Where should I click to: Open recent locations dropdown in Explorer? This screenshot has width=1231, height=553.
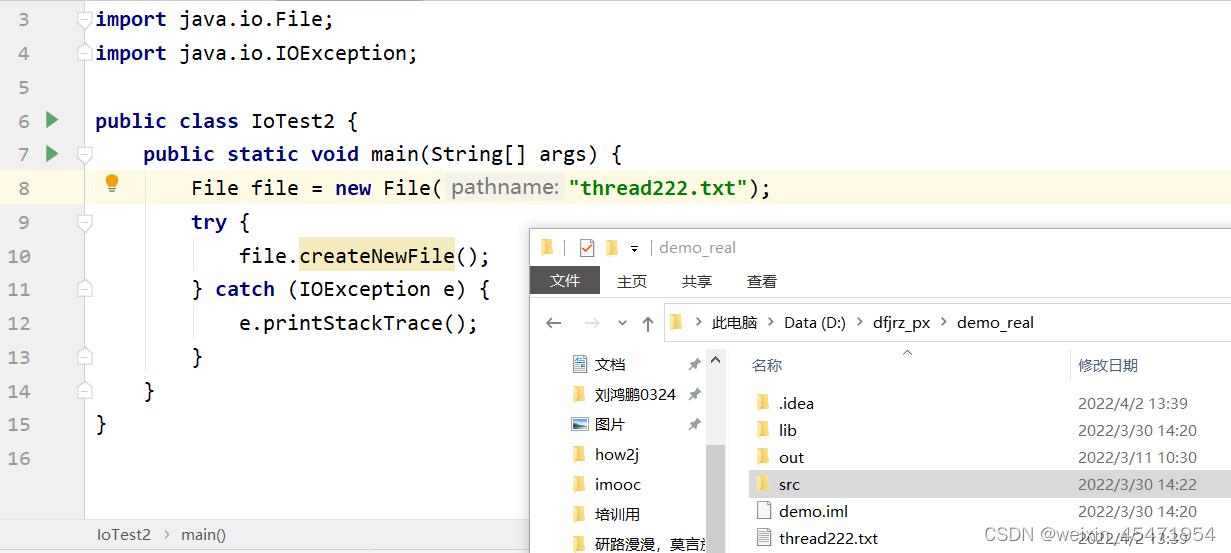622,323
